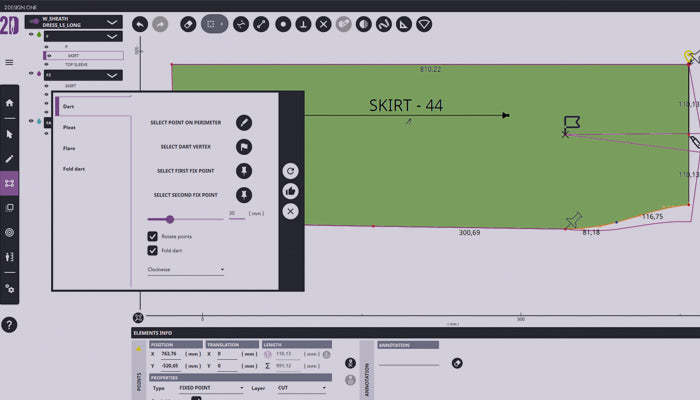
Task: Open the help question mark icon
Action: coord(9,324)
